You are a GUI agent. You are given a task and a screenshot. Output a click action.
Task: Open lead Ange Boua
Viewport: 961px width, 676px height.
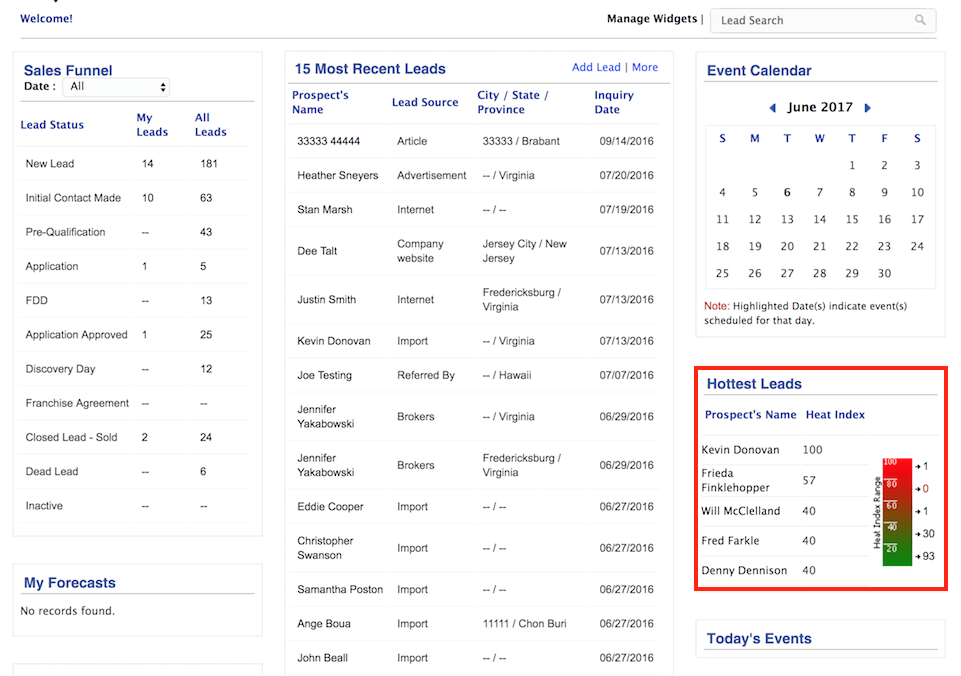point(324,624)
